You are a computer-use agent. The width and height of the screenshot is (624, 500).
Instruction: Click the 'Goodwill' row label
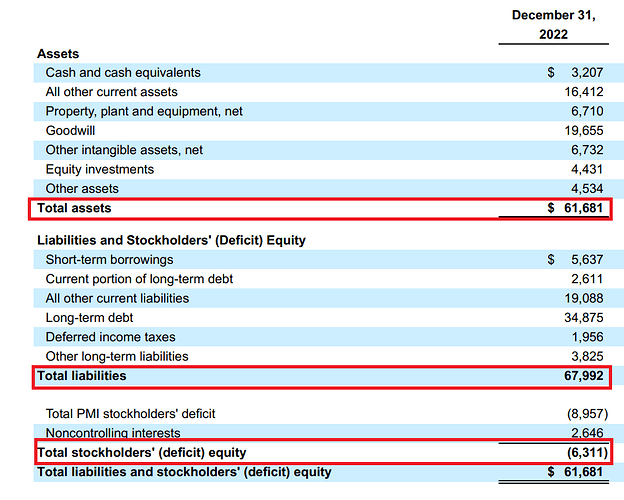pyautogui.click(x=70, y=131)
